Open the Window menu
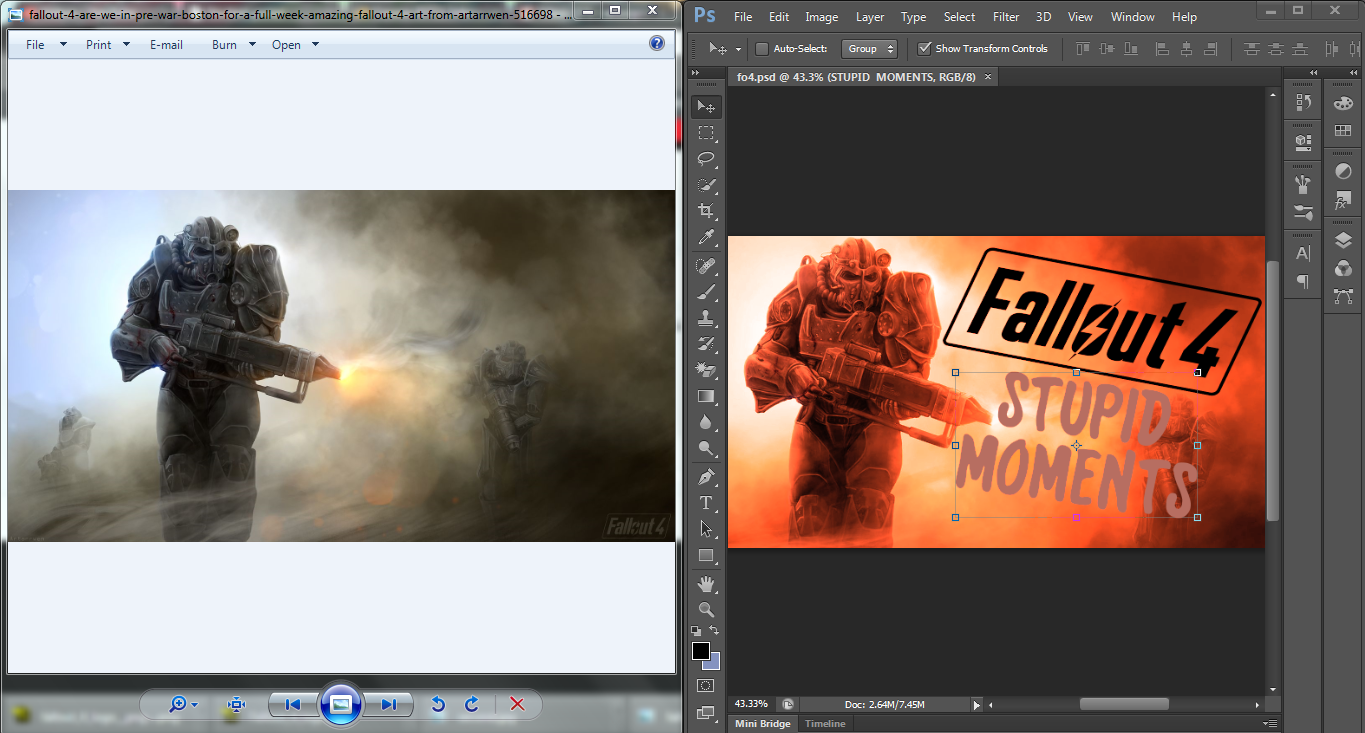The image size is (1365, 733). pos(1133,17)
